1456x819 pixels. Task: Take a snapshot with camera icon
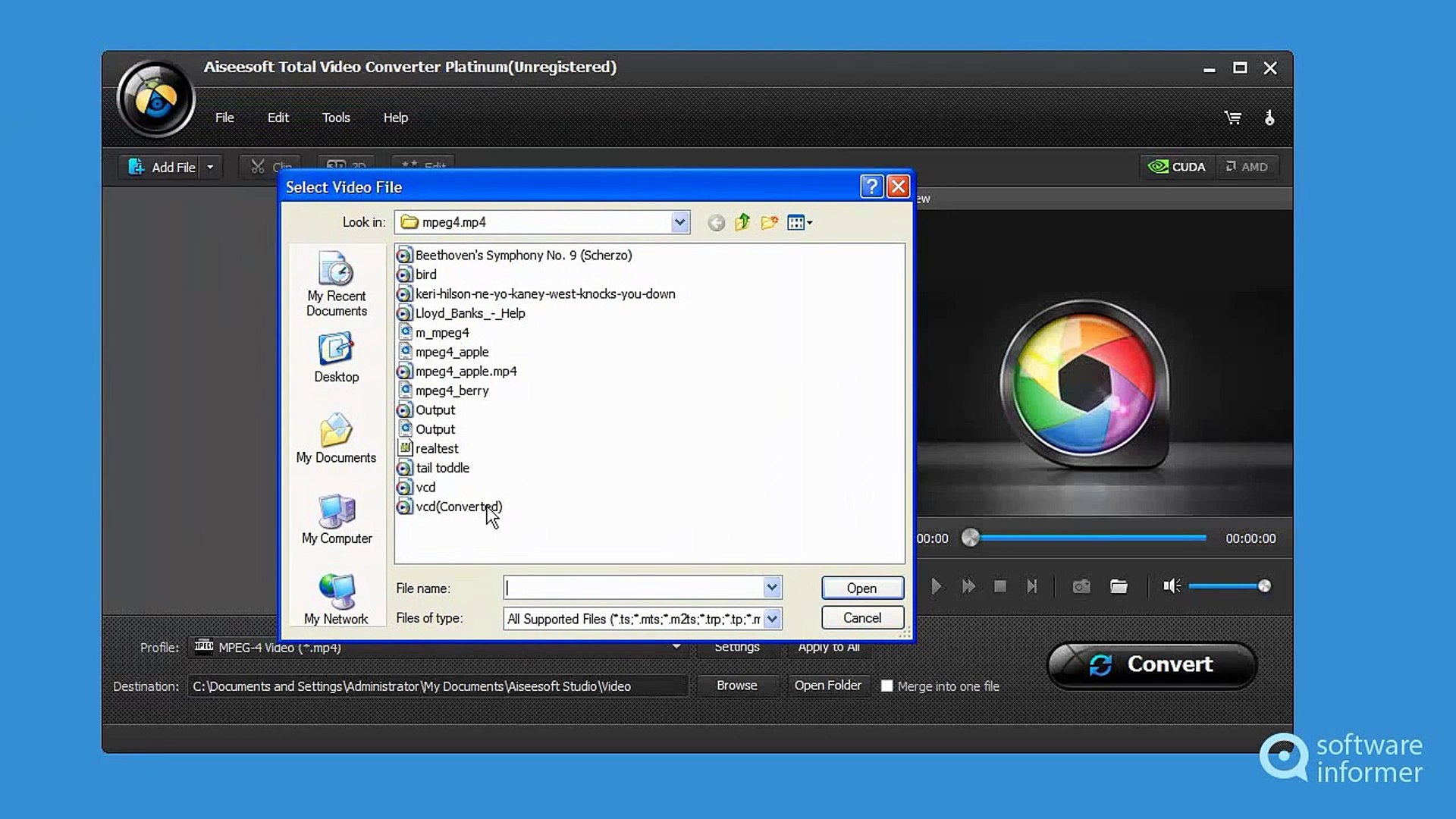click(1081, 586)
